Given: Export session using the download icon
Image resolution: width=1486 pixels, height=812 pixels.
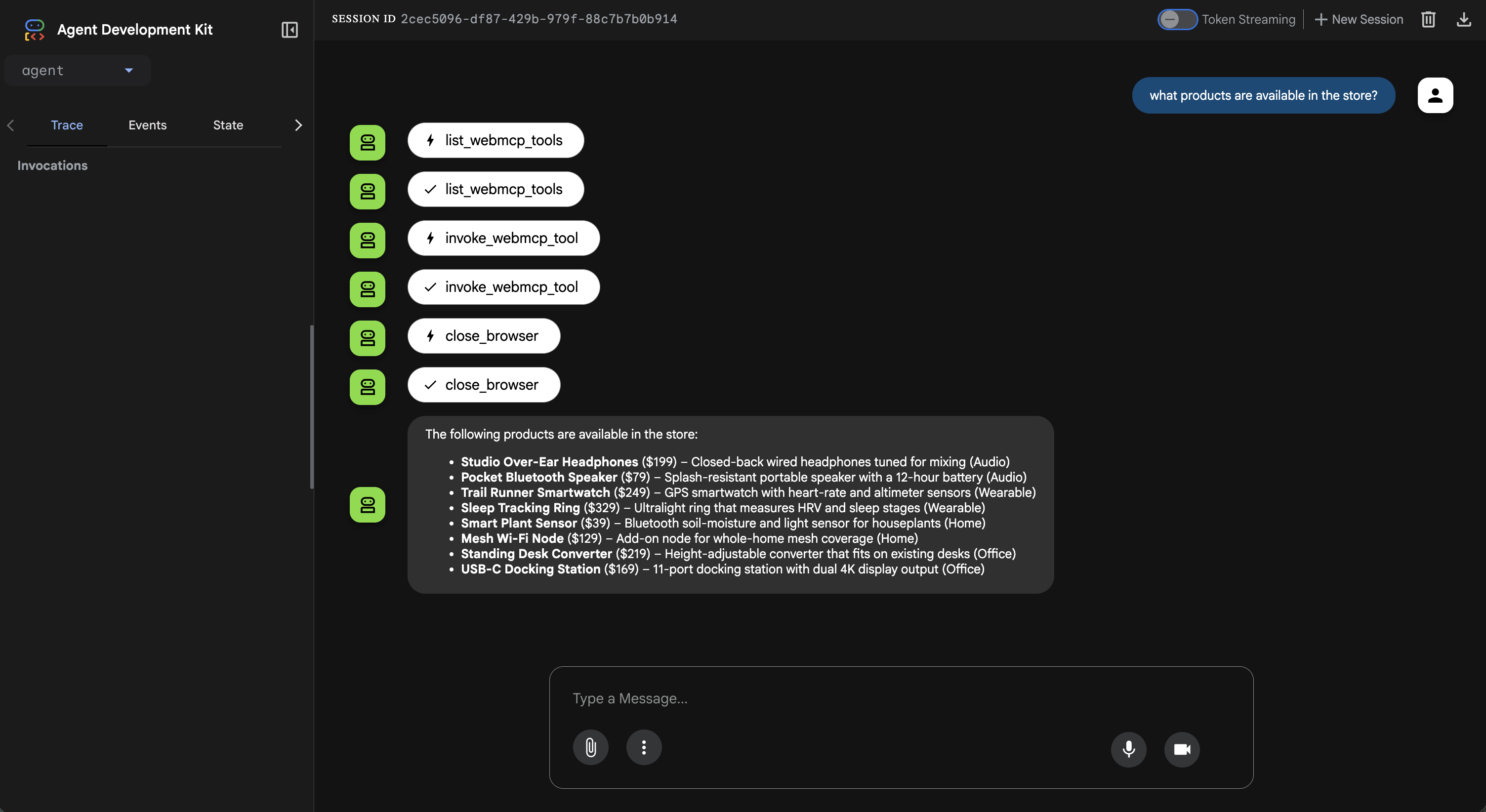Looking at the screenshot, I should pyautogui.click(x=1463, y=19).
